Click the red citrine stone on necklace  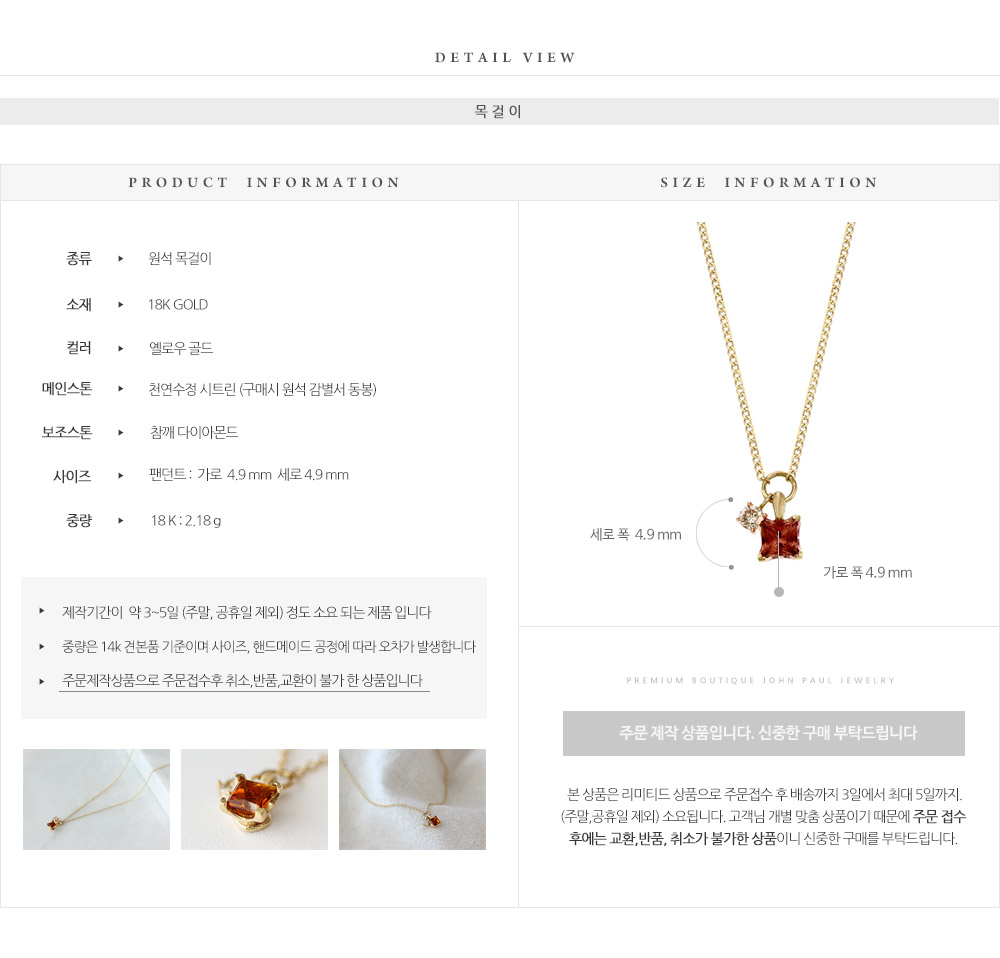(779, 538)
